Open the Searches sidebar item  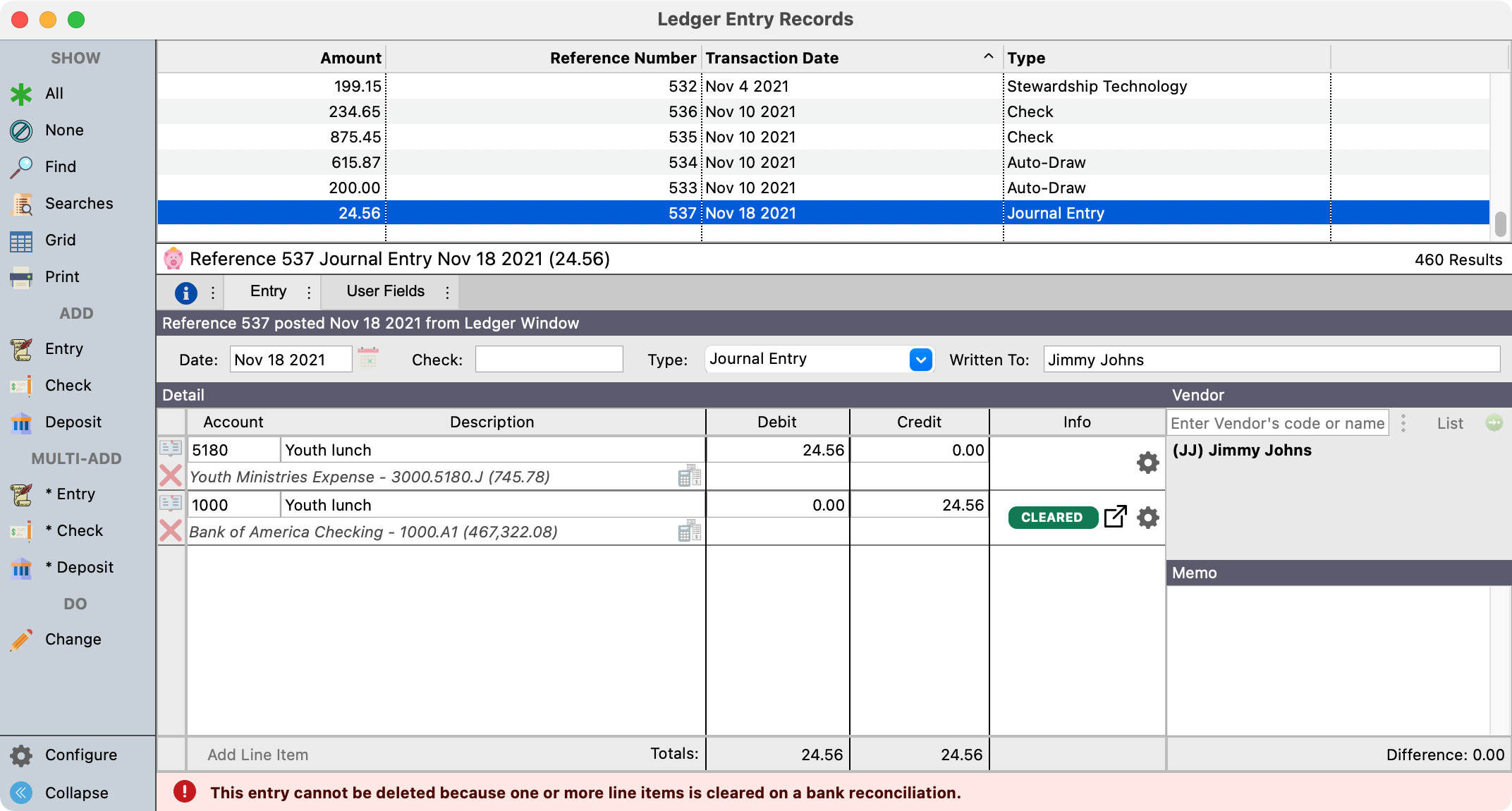tap(78, 204)
